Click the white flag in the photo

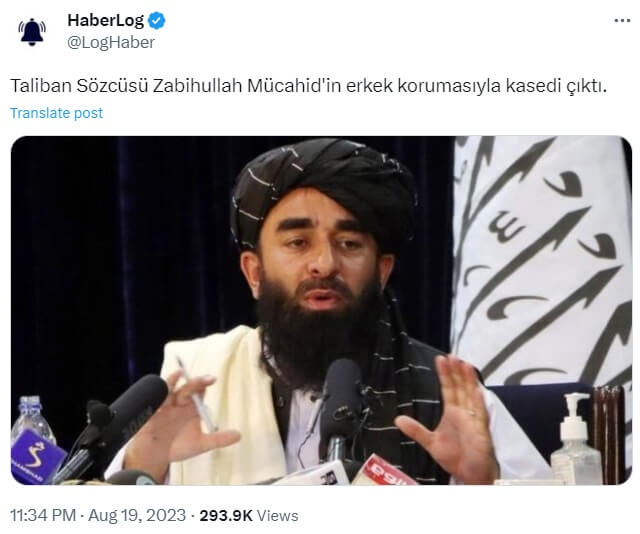tap(541, 261)
